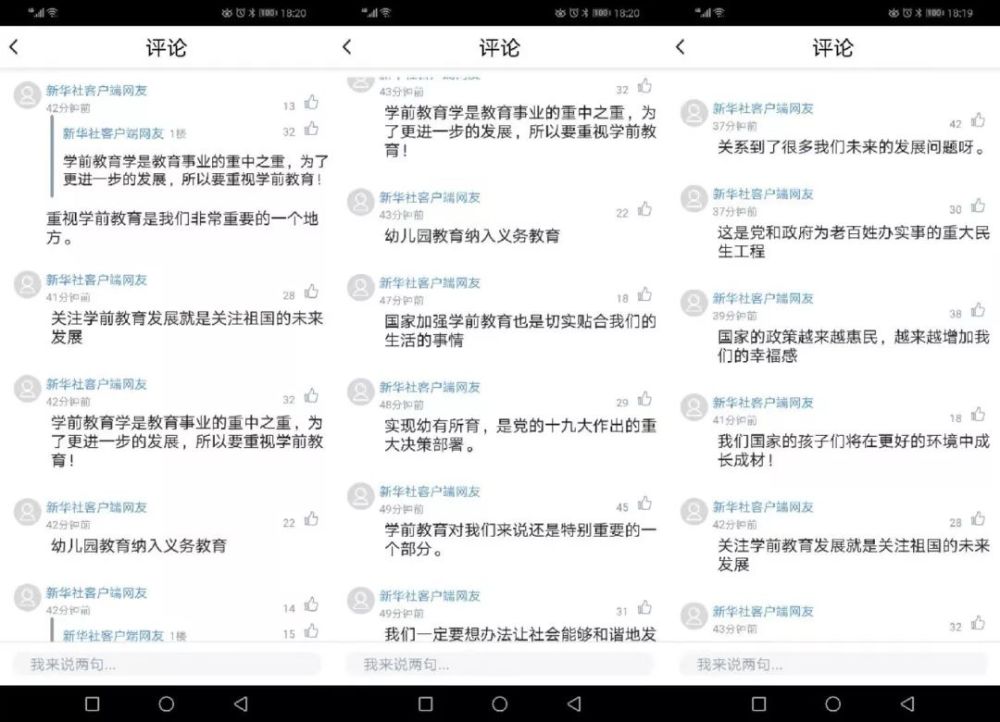Tap the 评论 header on the middle screen
Viewport: 1000px width, 722px height.
pyautogui.click(x=500, y=47)
